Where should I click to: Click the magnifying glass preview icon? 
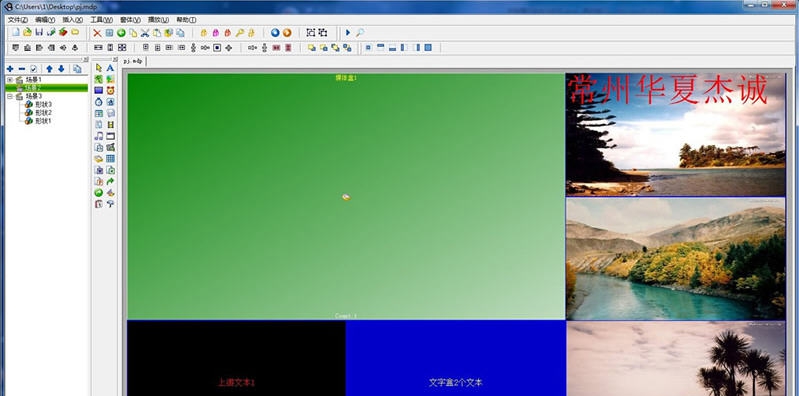coord(360,33)
